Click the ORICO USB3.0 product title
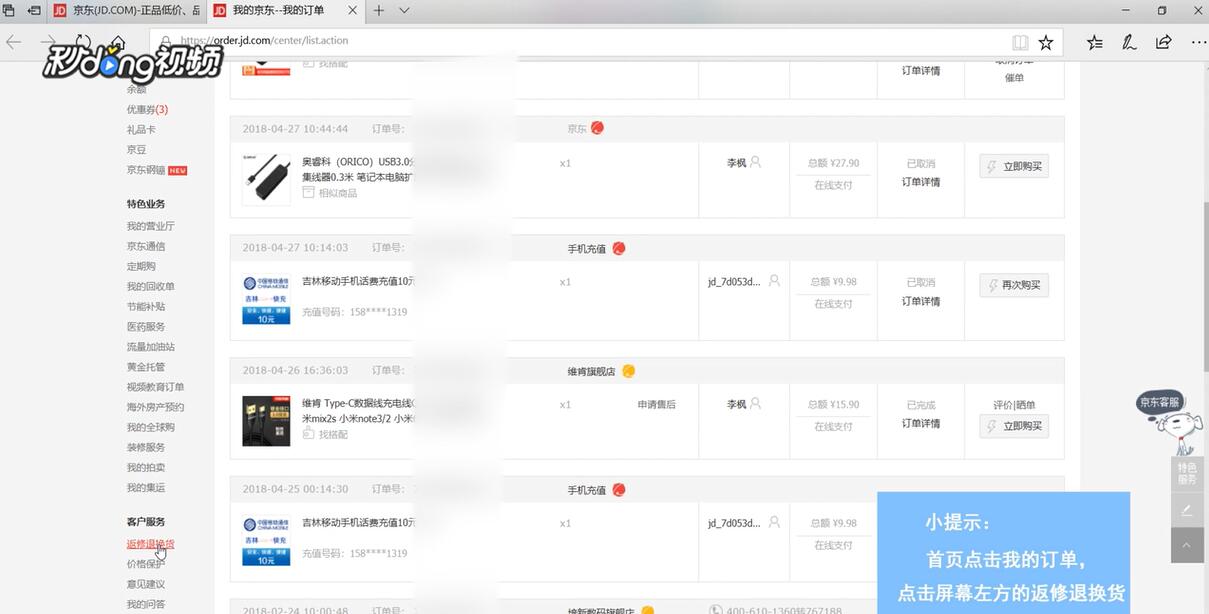The image size is (1209, 614). [x=357, y=169]
